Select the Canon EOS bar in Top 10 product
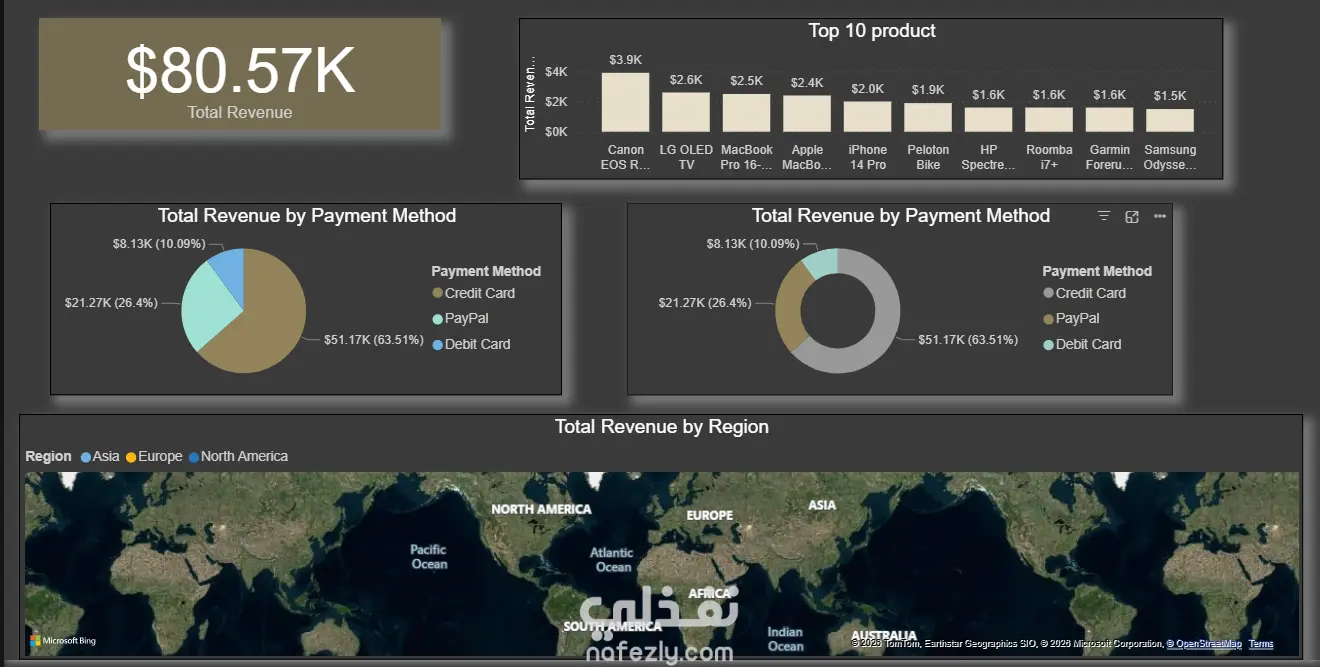The height and width of the screenshot is (667, 1320). 625,102
